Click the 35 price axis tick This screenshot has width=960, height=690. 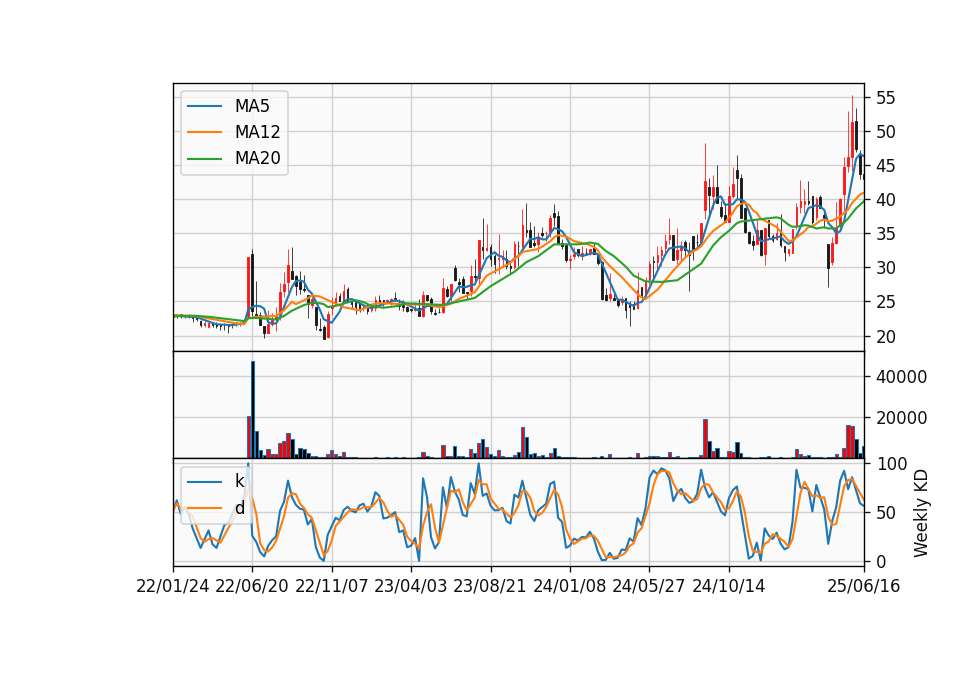point(885,234)
